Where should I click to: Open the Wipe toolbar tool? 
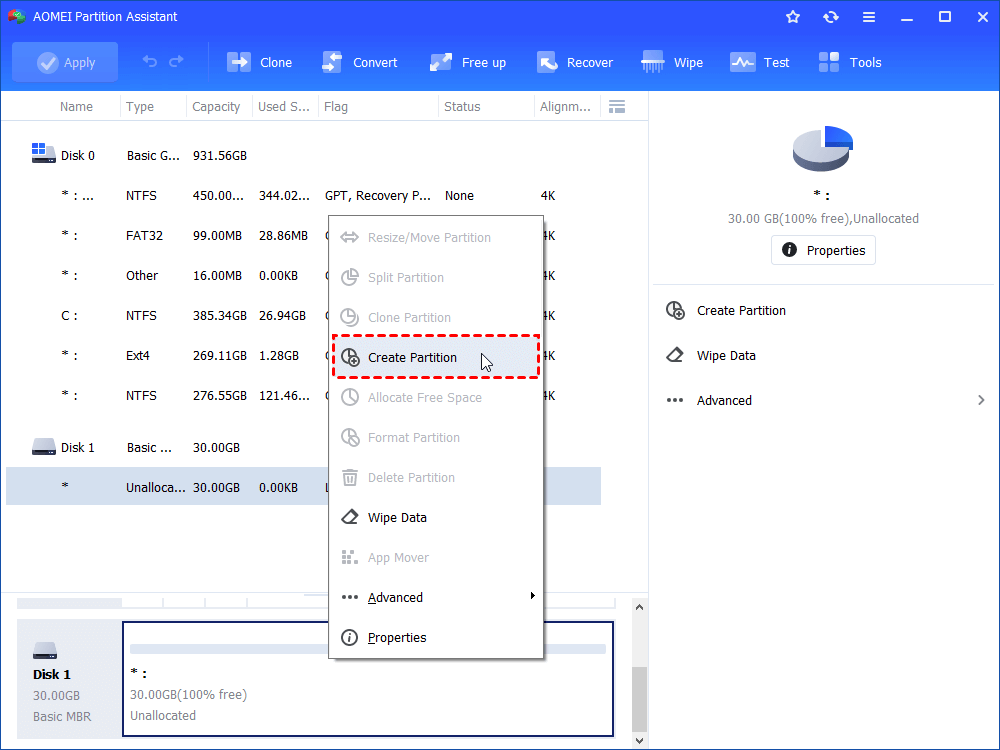pos(672,62)
